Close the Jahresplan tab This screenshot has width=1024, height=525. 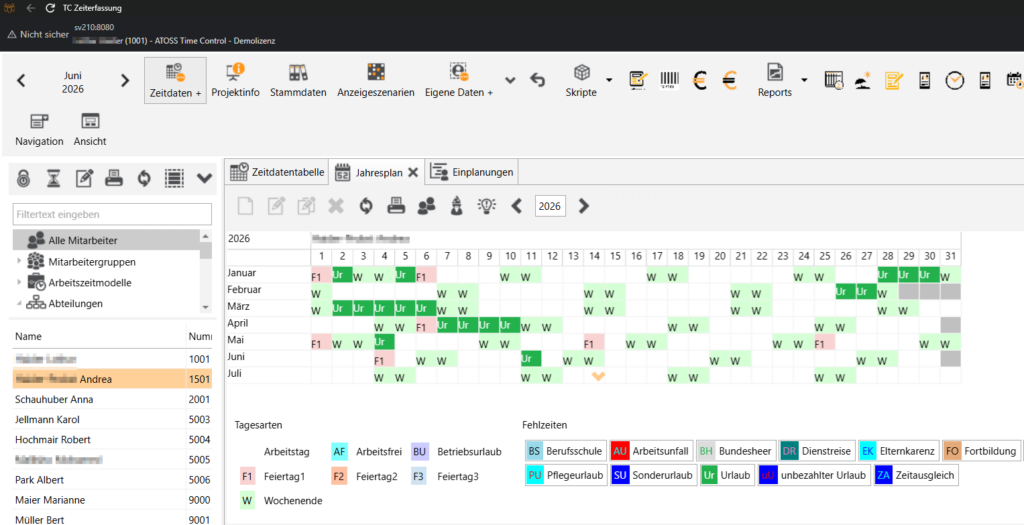[x=413, y=172]
